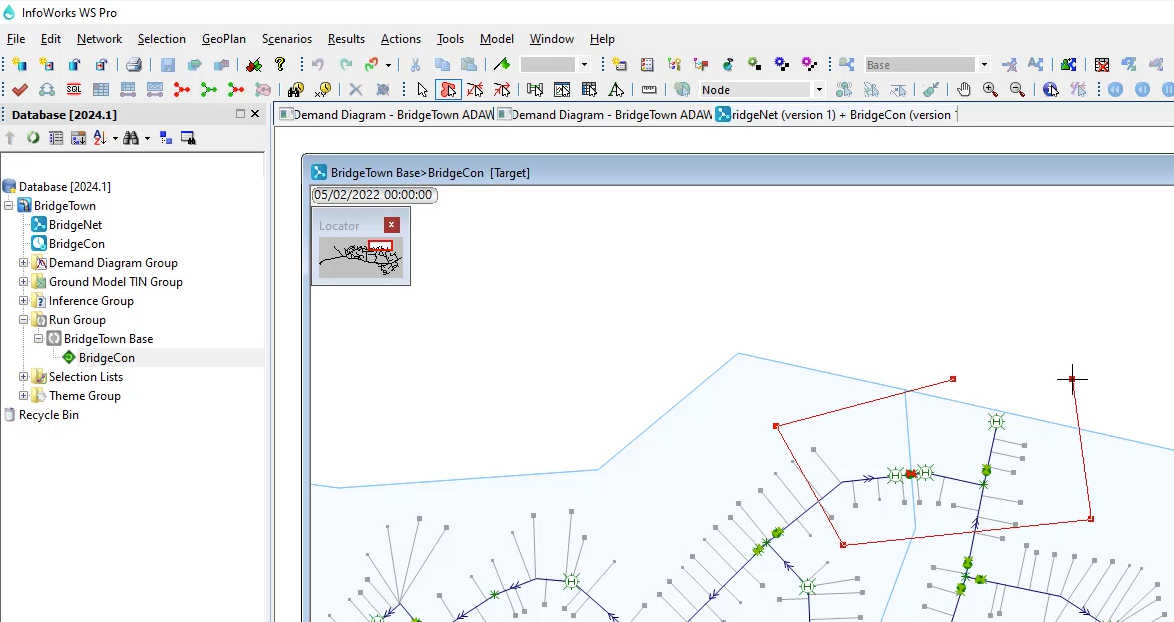Click the Refresh icon in the Database panel
Image resolution: width=1174 pixels, height=622 pixels.
click(x=33, y=138)
